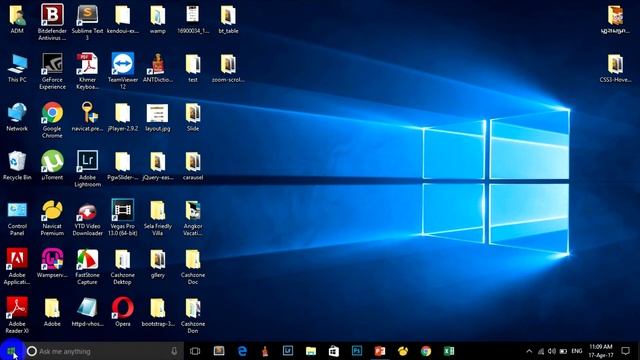640x360 pixels.
Task: Launch the µTorrent shortcut
Action: [x=52, y=166]
